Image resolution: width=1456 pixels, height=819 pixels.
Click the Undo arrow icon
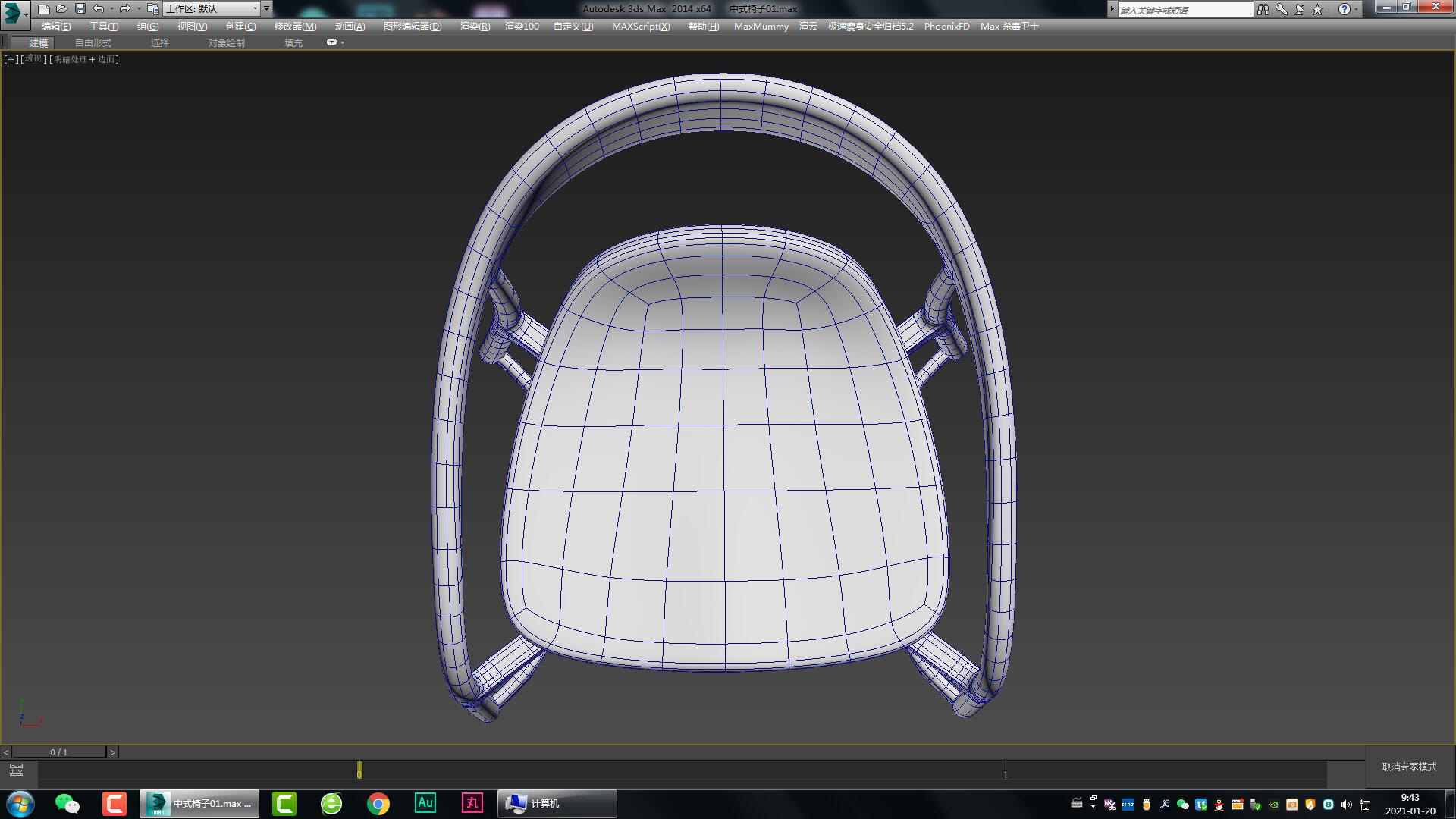pyautogui.click(x=99, y=9)
